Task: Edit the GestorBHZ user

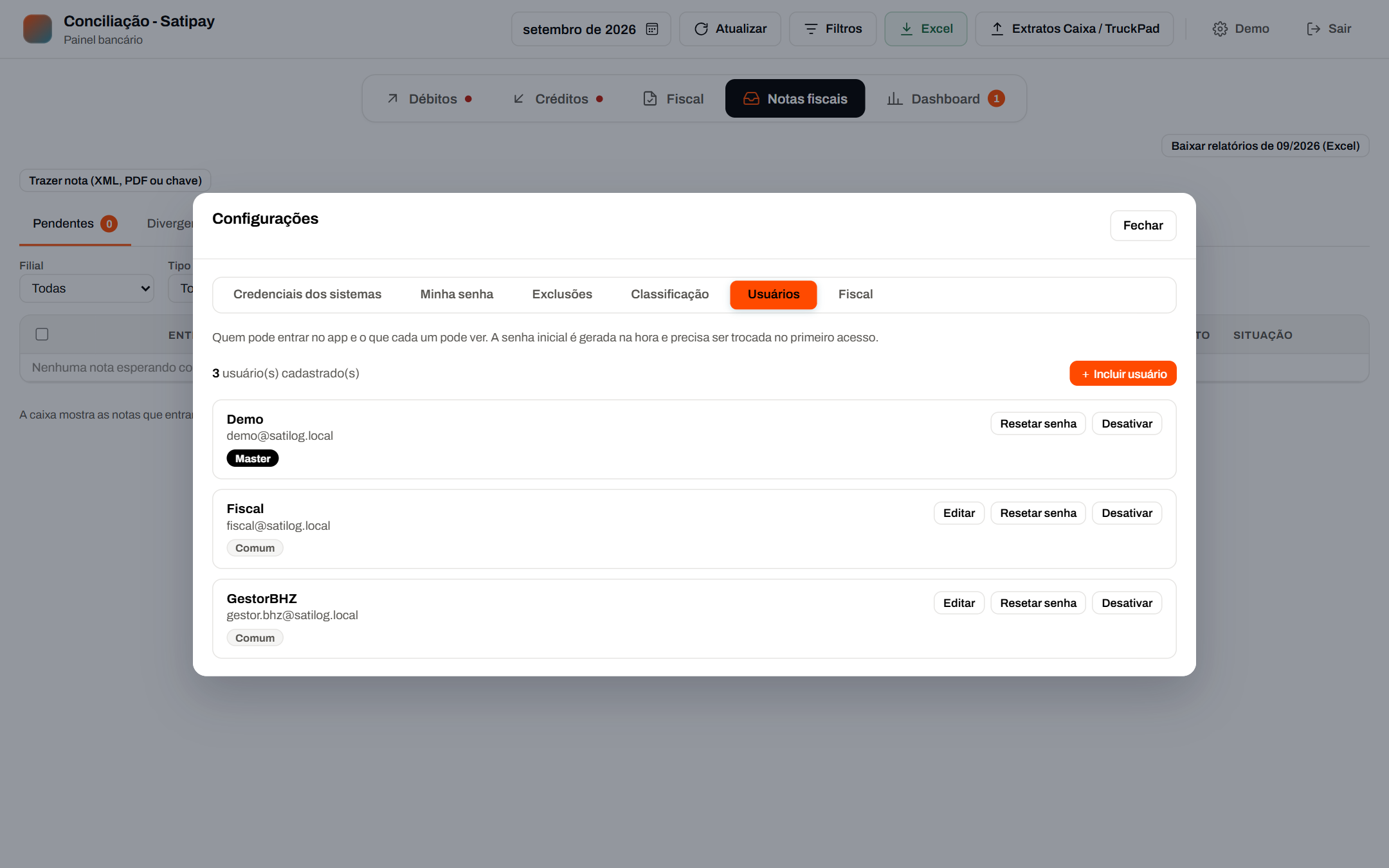Action: 959,603
